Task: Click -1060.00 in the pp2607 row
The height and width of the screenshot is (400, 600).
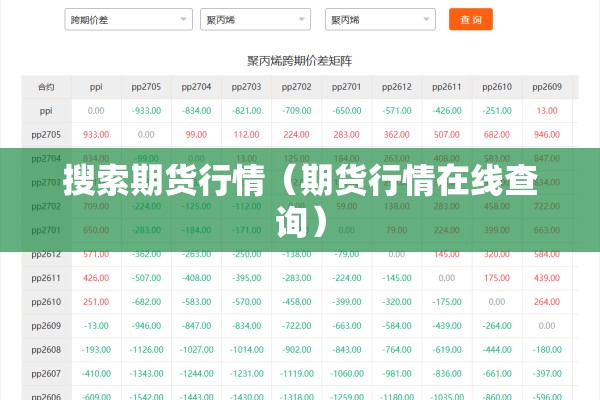Action: click(x=346, y=374)
